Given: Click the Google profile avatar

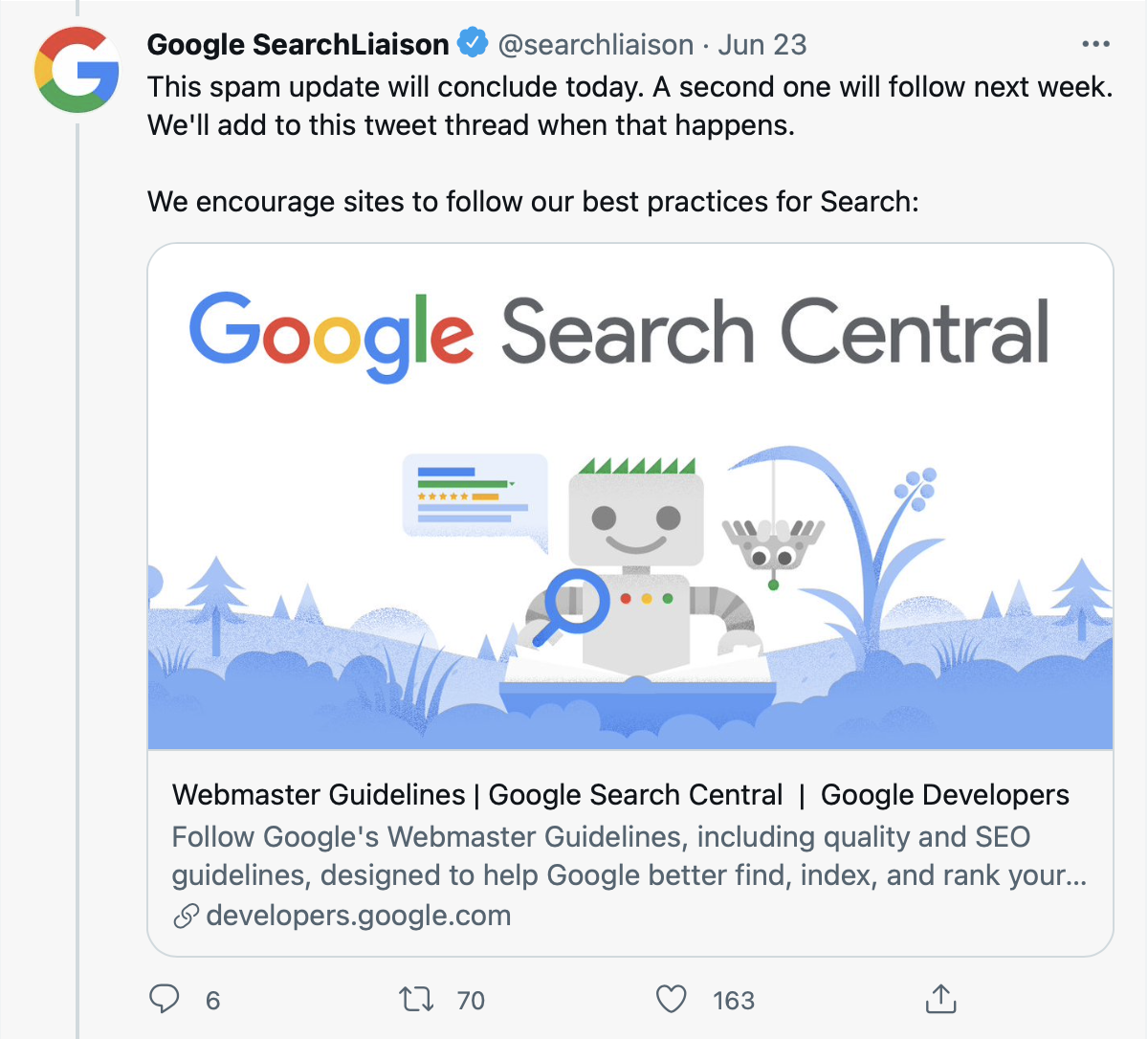Looking at the screenshot, I should [77, 70].
